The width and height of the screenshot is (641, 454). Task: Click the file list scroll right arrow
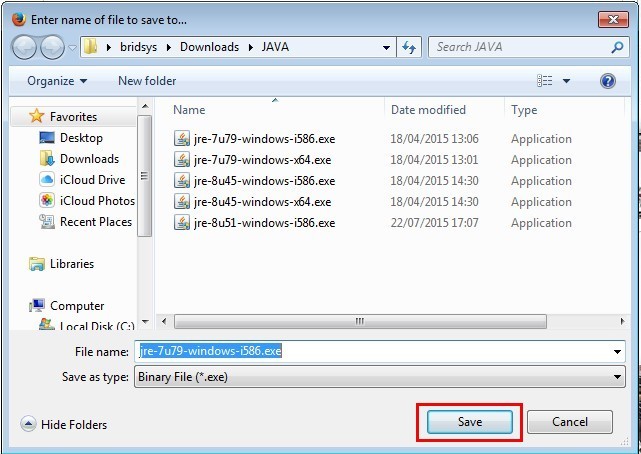(x=622, y=321)
